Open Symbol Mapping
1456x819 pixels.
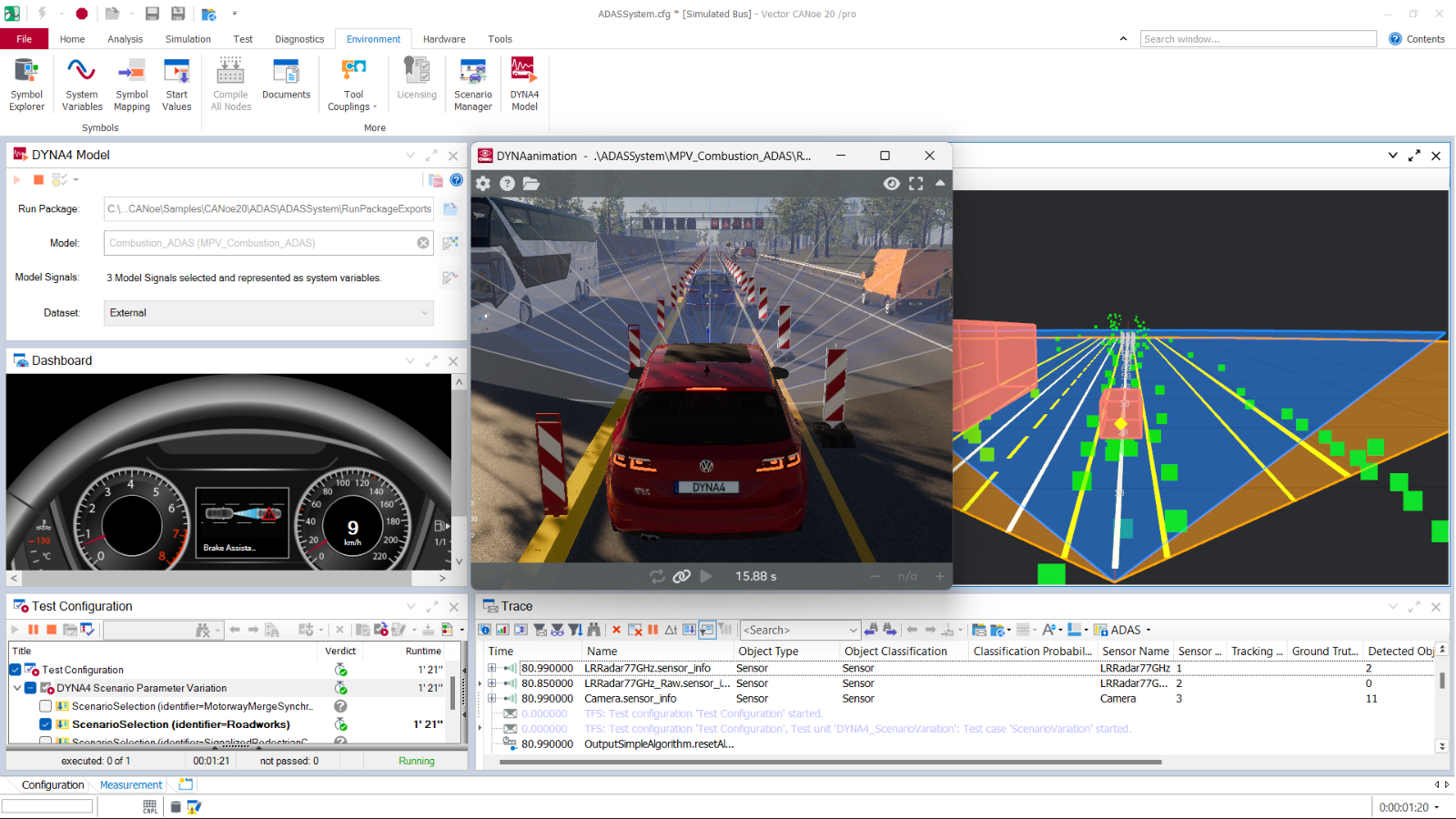coord(132,84)
